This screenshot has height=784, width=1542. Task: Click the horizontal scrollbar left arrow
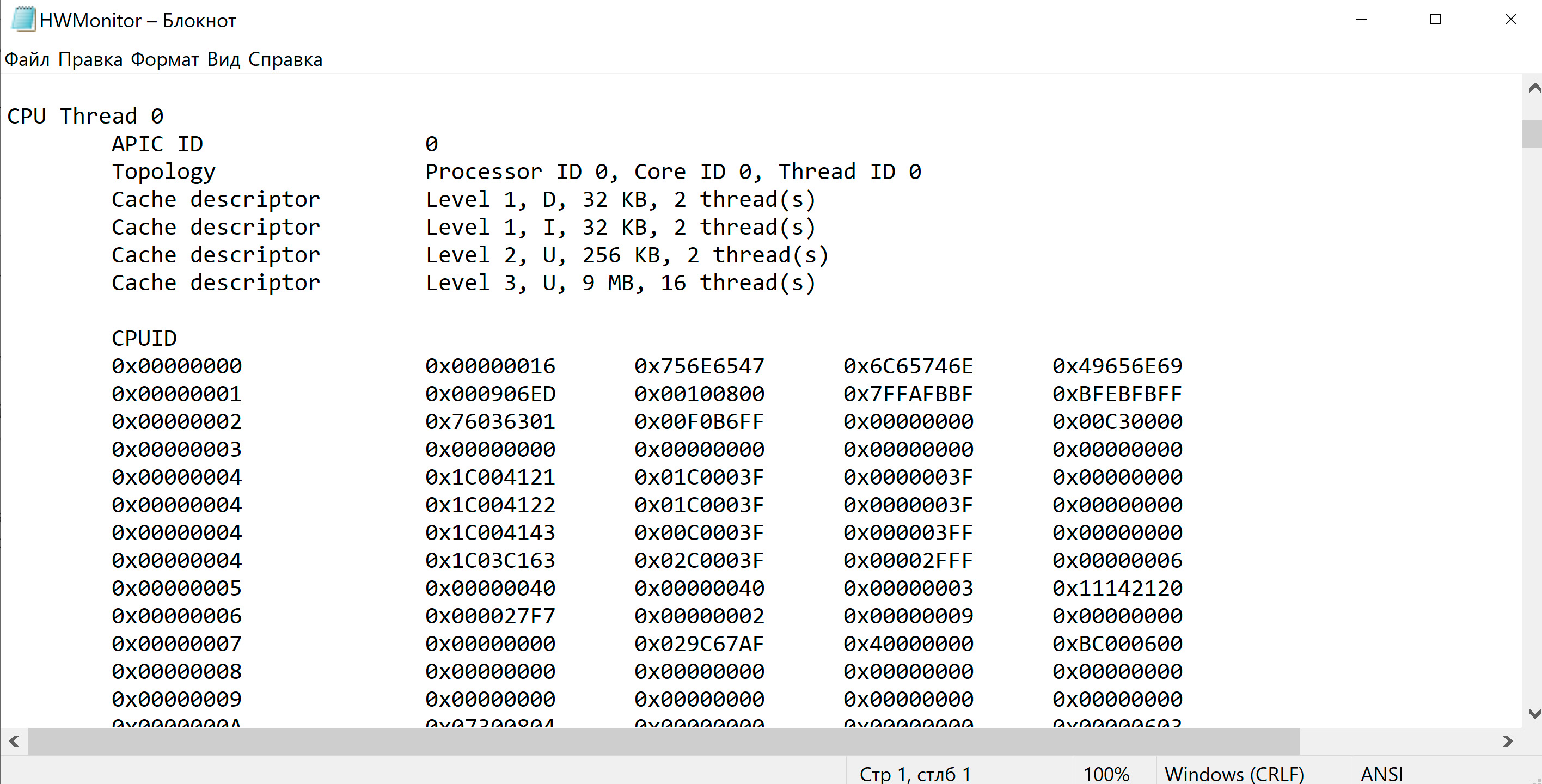tap(14, 742)
